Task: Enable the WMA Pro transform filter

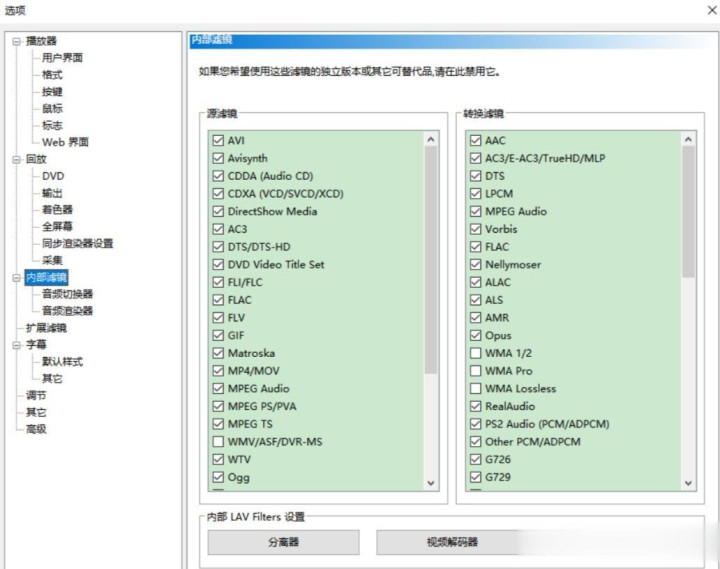Action: tap(476, 371)
